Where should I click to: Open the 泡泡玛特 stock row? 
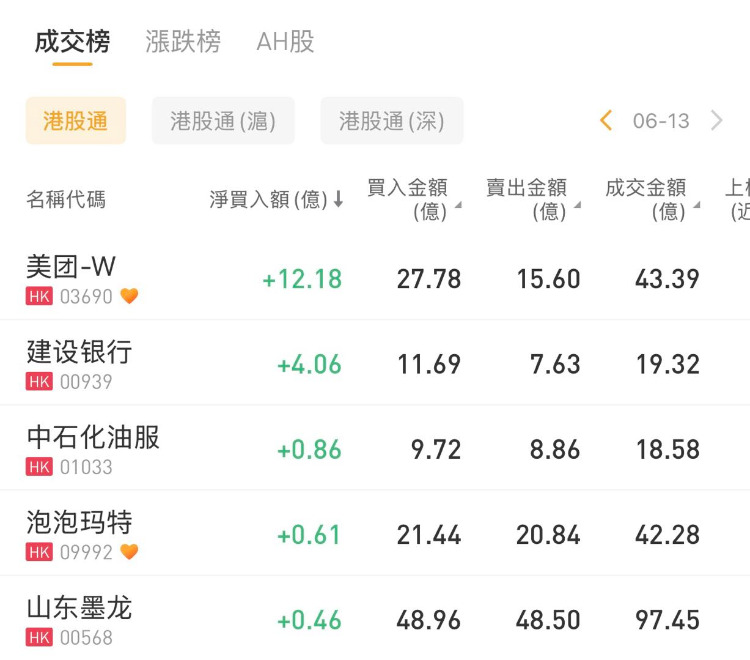coord(375,533)
